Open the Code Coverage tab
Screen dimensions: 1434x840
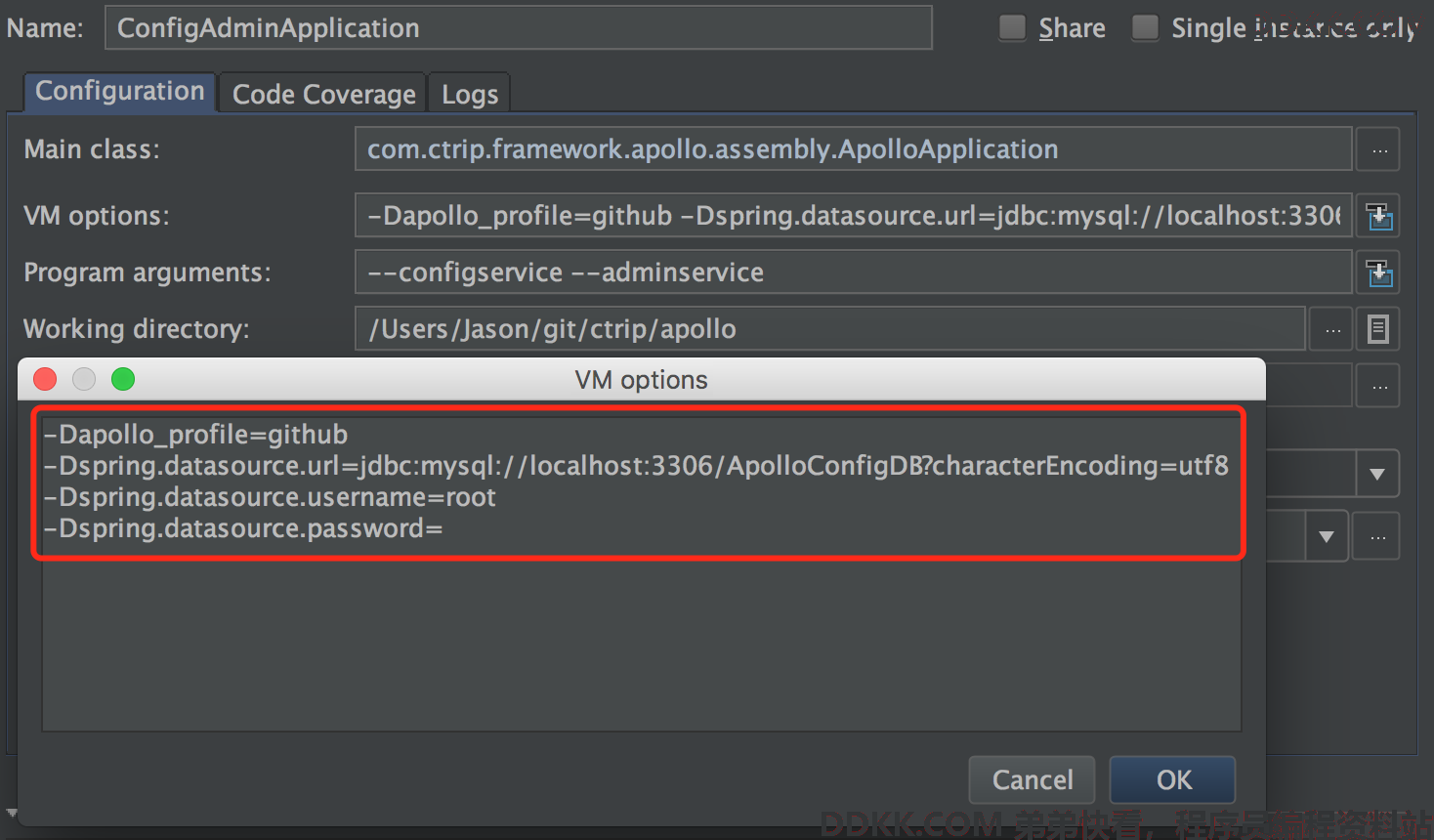323,94
